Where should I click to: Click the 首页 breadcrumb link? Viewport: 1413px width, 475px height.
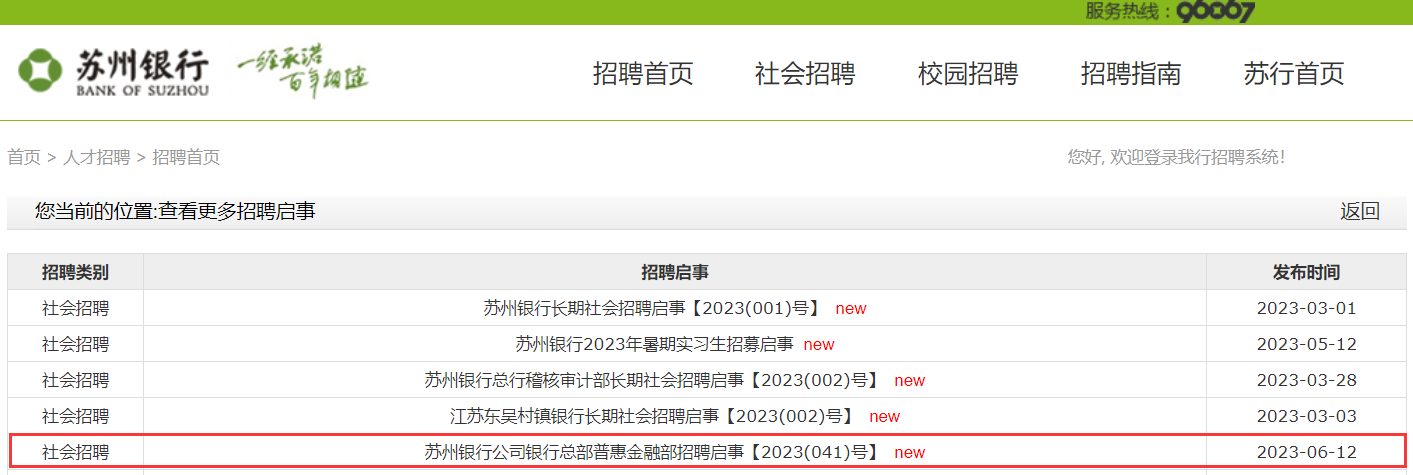point(24,157)
